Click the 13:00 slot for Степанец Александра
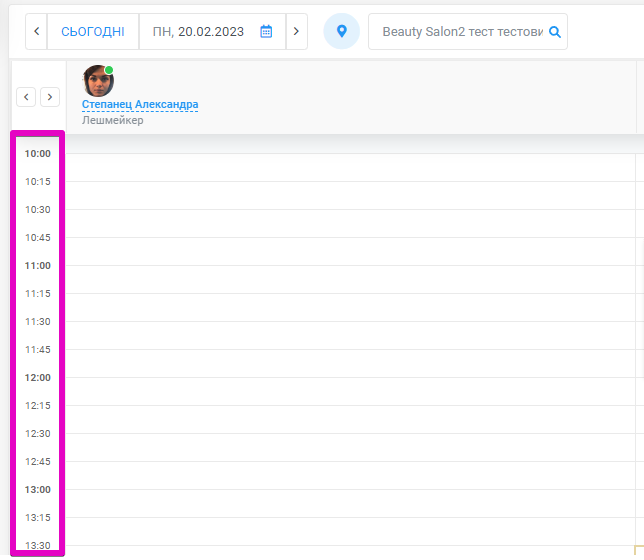The image size is (644, 560). [351, 503]
